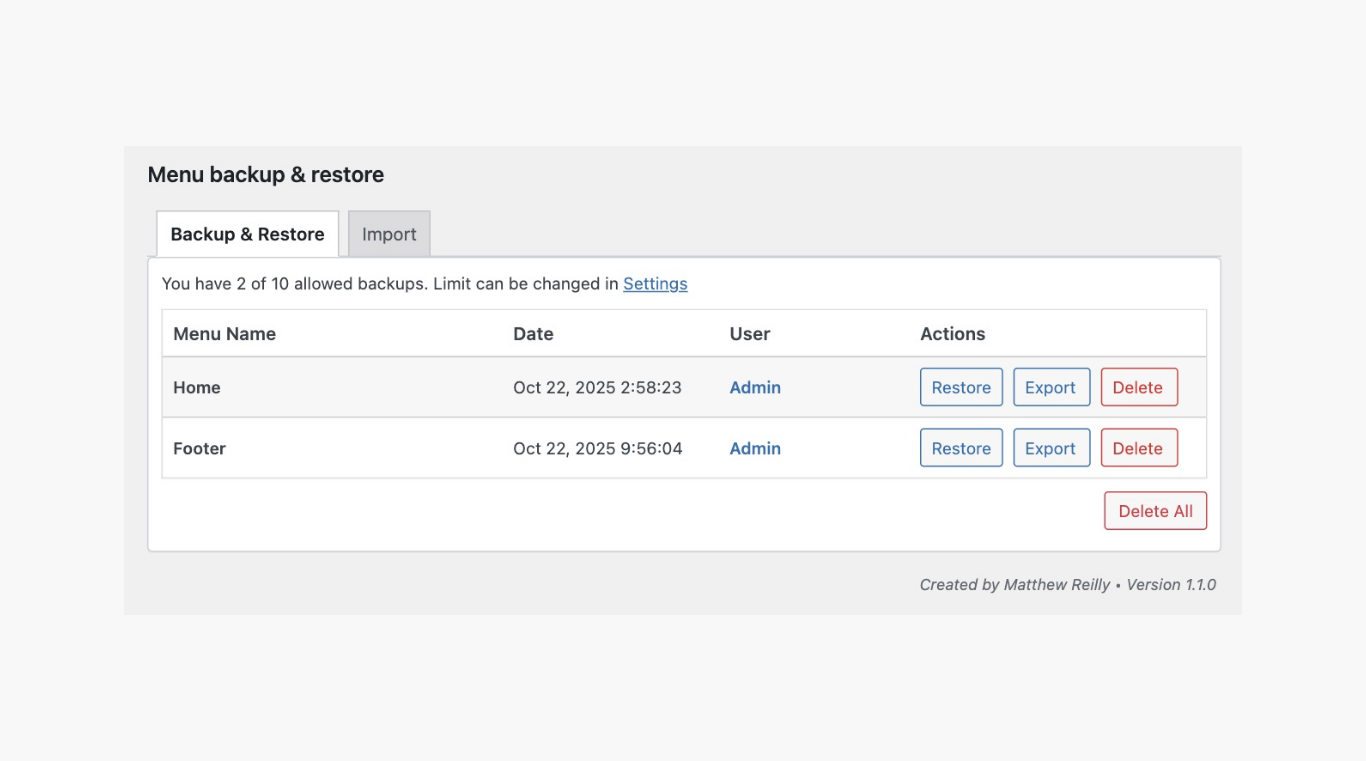The width and height of the screenshot is (1366, 761).
Task: Open the Import tab
Action: pos(389,234)
